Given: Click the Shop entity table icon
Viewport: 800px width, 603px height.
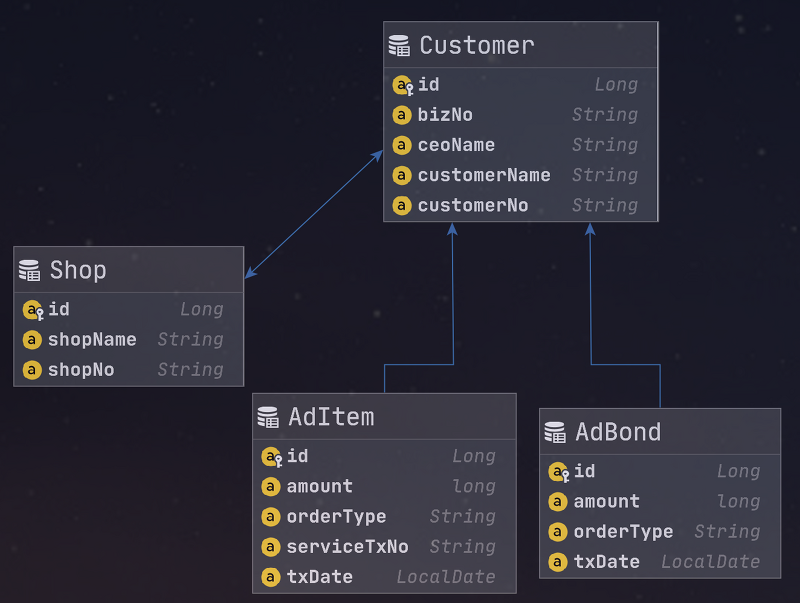Looking at the screenshot, I should click(30, 271).
